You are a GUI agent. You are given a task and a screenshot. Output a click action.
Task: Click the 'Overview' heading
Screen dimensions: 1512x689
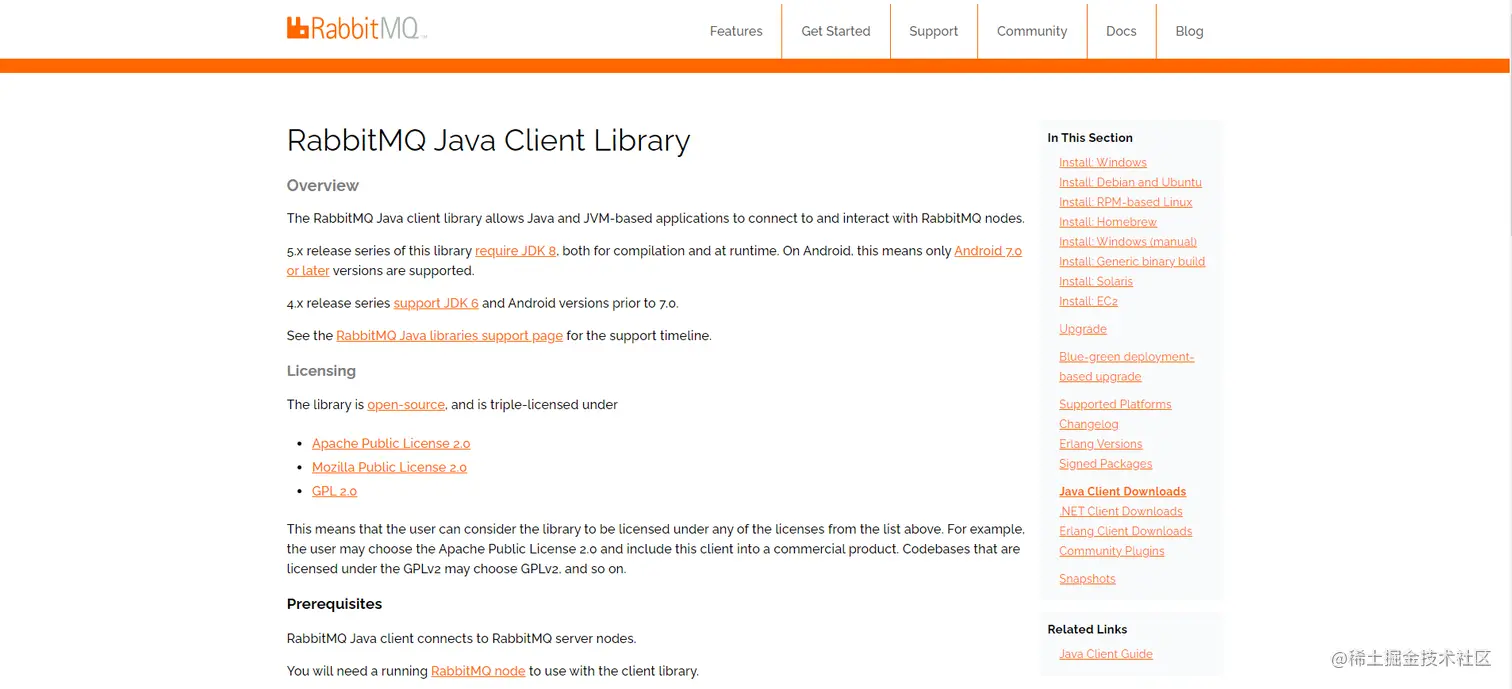(322, 186)
